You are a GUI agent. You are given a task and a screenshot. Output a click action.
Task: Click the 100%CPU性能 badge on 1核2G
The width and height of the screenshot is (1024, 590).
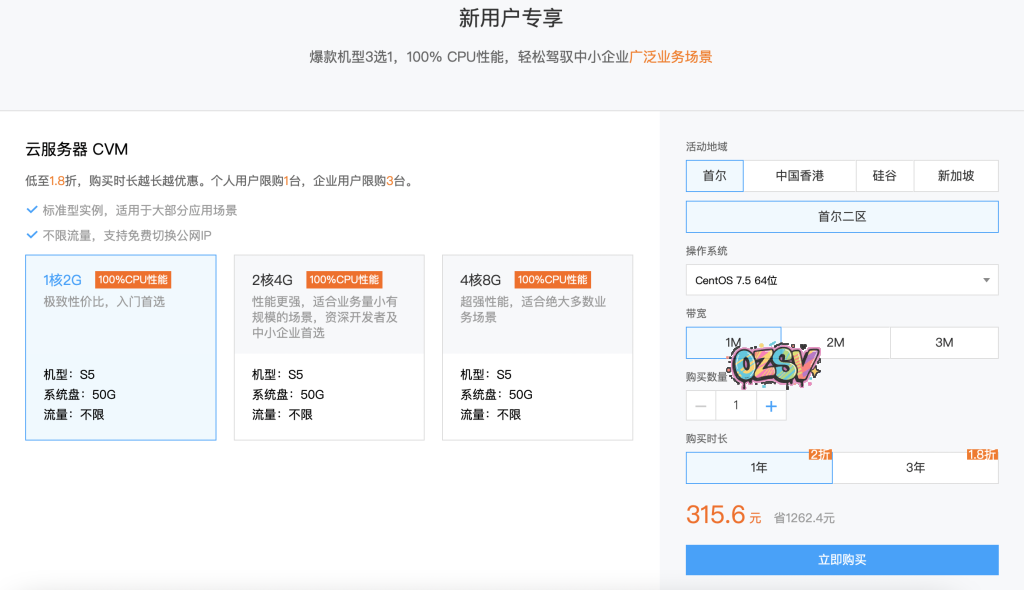click(133, 280)
